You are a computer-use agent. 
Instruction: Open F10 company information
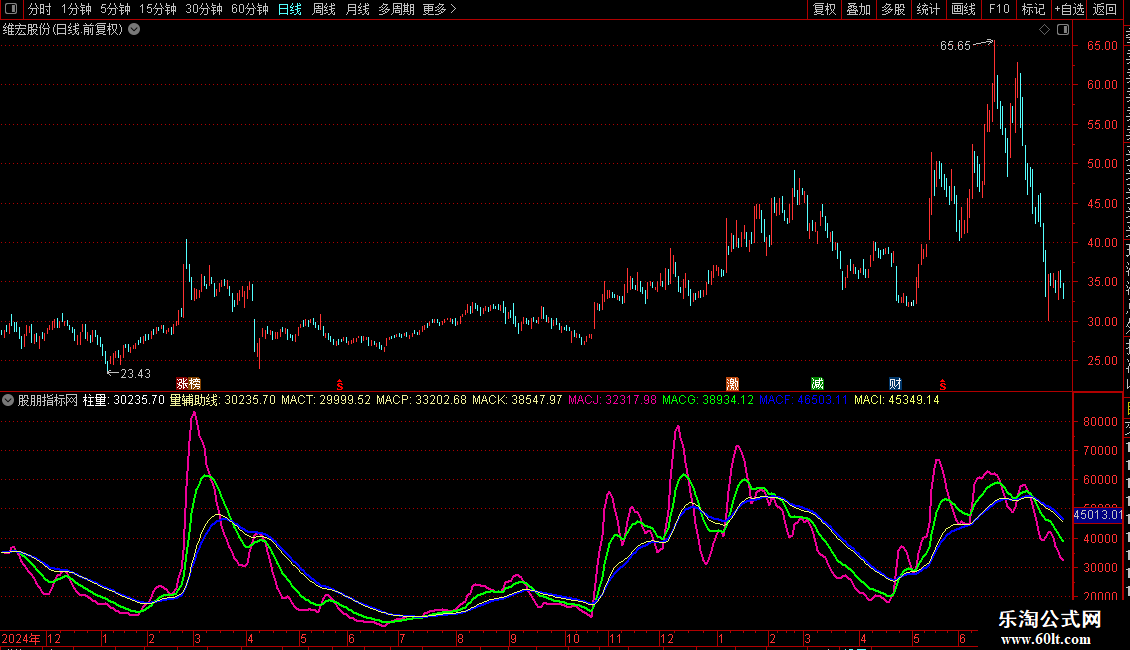coord(999,9)
